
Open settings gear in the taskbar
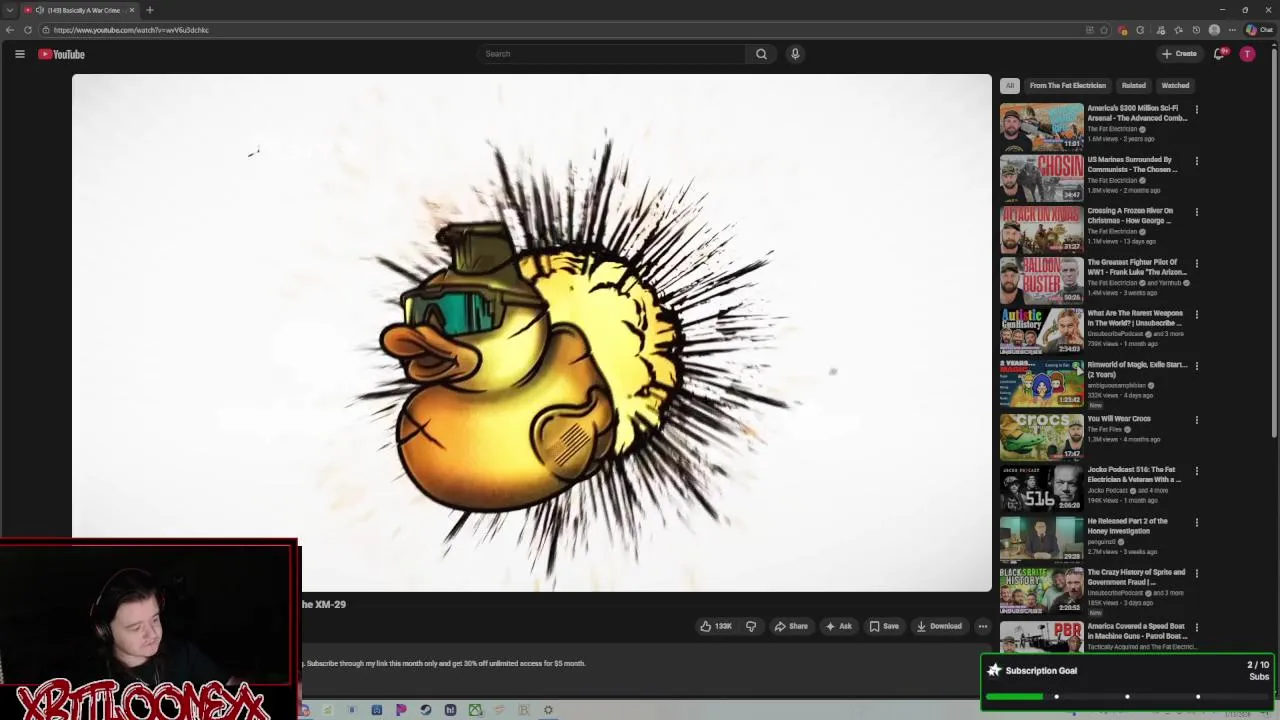tap(548, 710)
